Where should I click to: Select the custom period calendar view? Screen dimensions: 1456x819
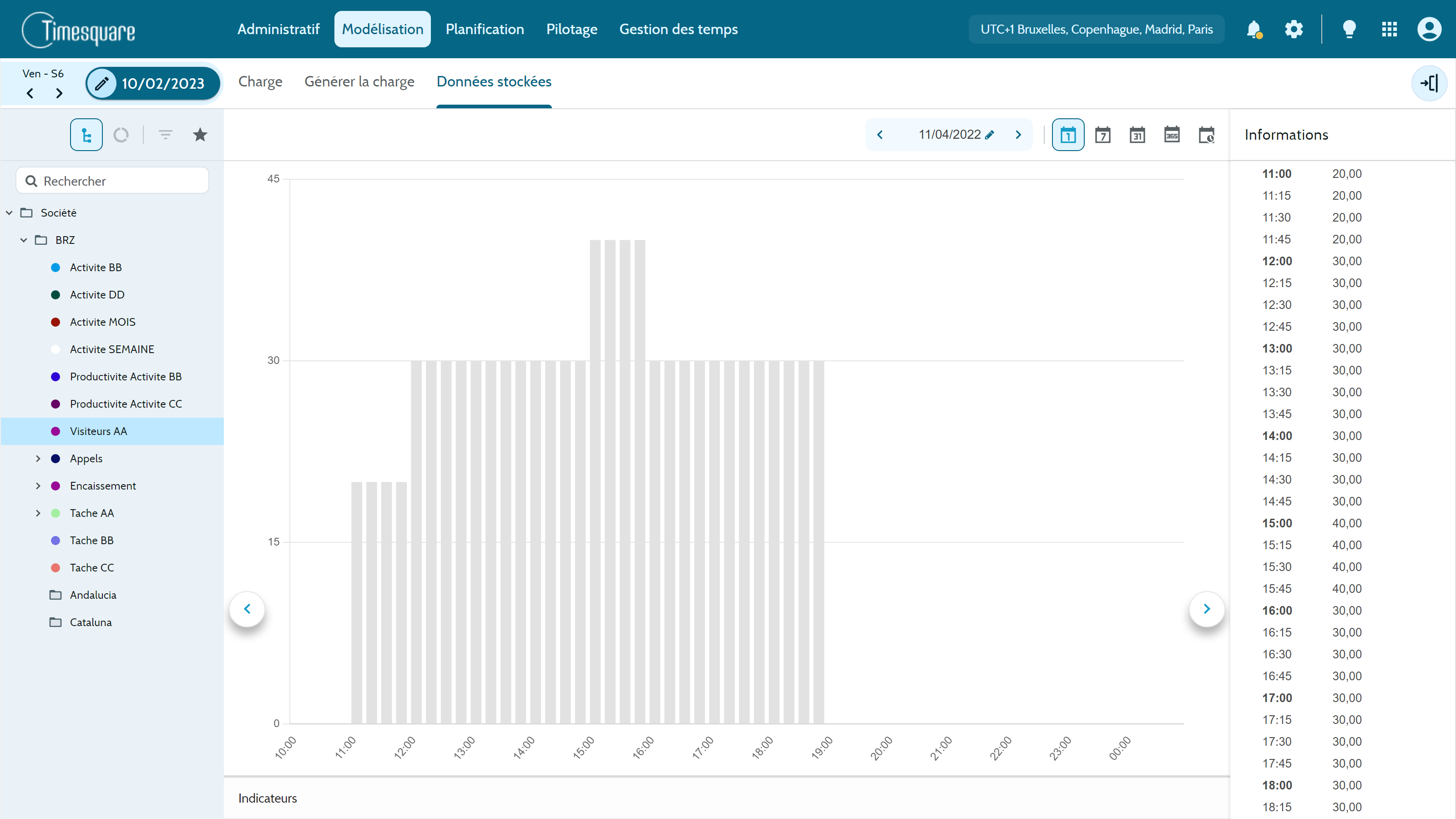coord(1207,135)
